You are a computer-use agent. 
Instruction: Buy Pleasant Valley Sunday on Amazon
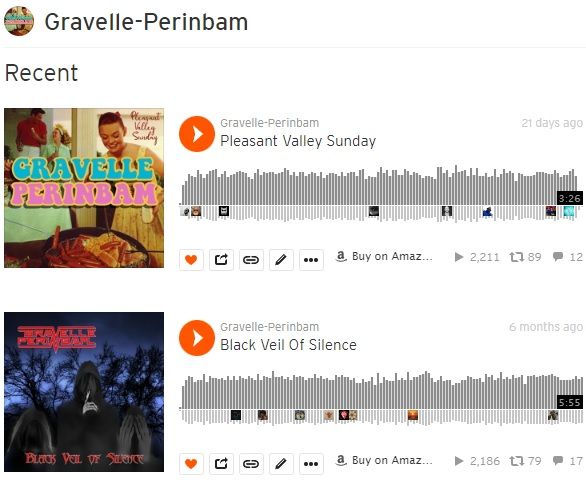(384, 256)
